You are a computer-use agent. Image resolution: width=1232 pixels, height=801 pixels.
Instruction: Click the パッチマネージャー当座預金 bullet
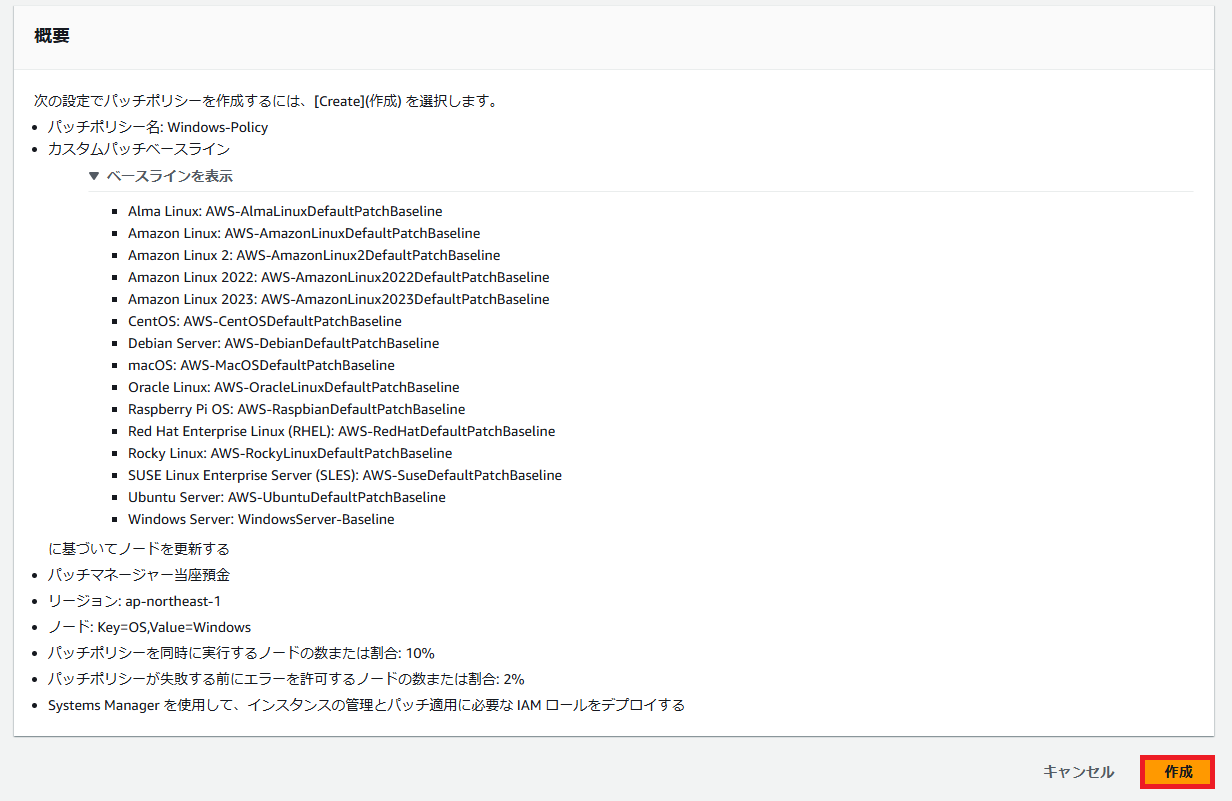pos(139,575)
